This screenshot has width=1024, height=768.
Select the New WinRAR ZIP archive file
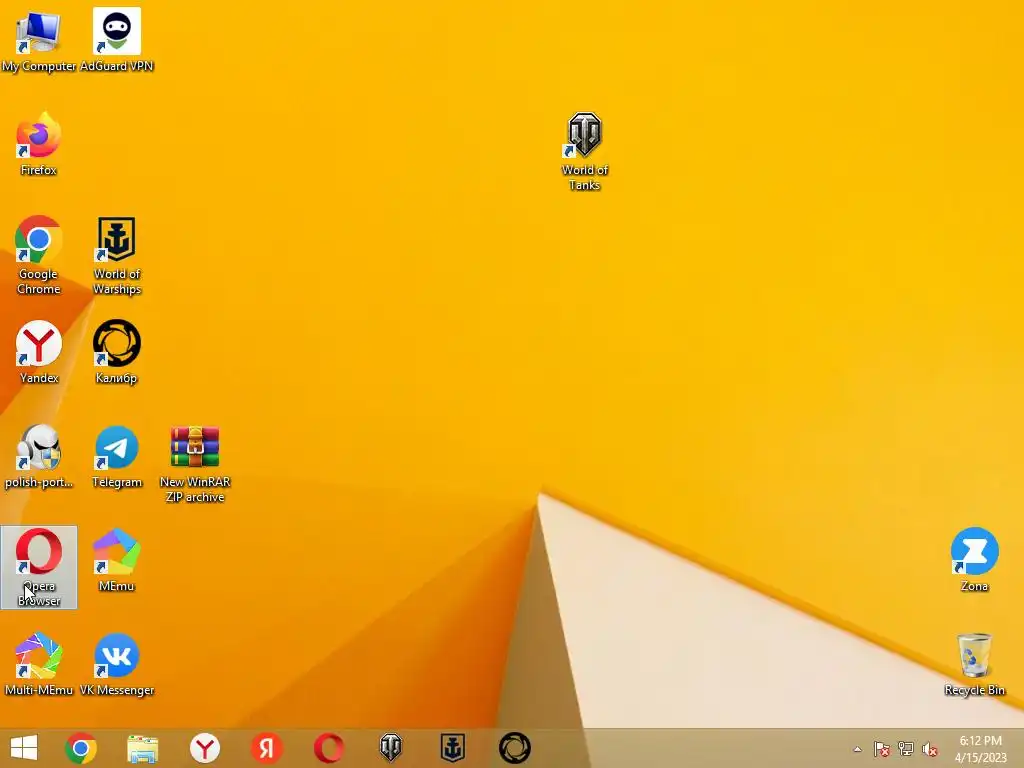195,464
